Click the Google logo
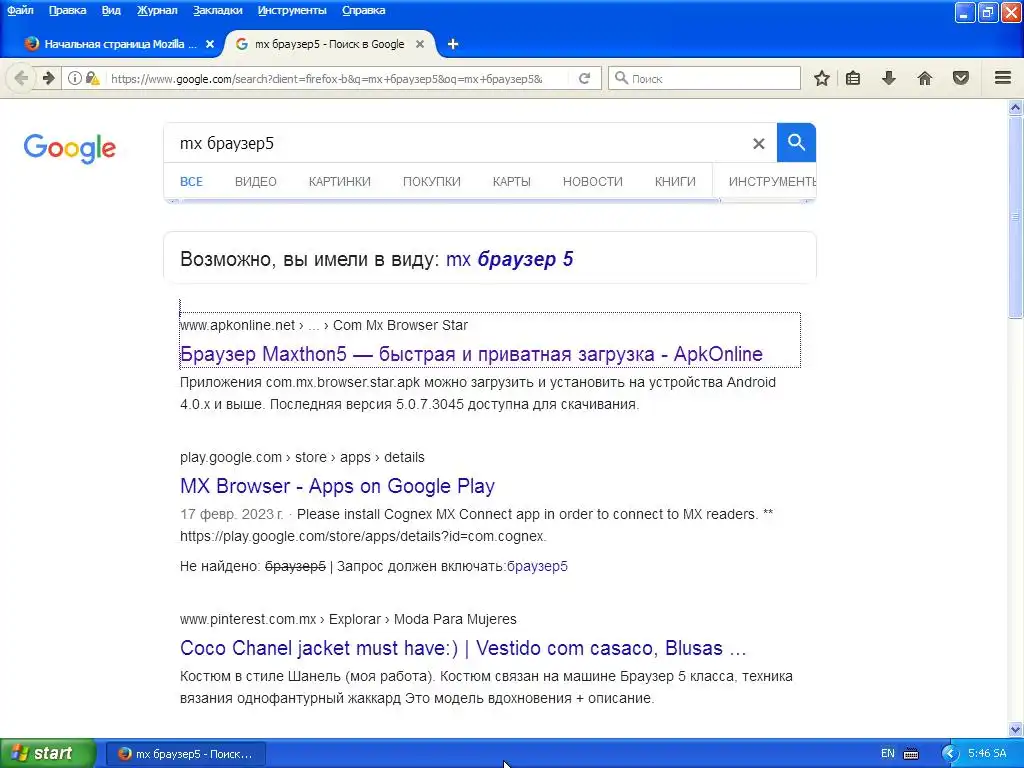Image resolution: width=1024 pixels, height=768 pixels. pos(70,148)
